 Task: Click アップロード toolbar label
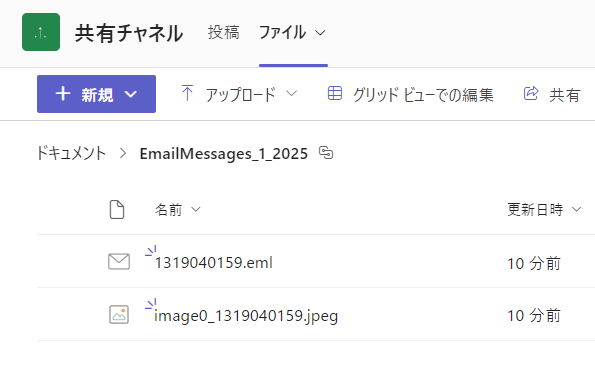241,94
